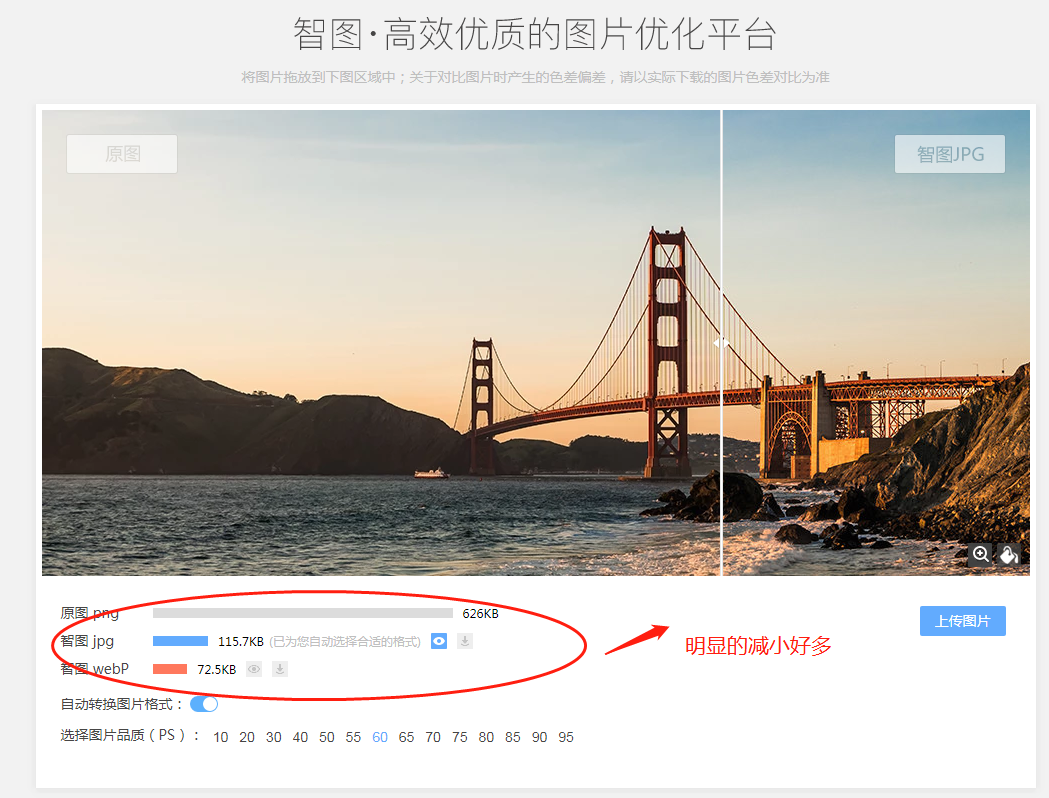Screen dimensions: 1049x798
Task: Click the 626KB progress bar for 原图 png
Action: [300, 613]
